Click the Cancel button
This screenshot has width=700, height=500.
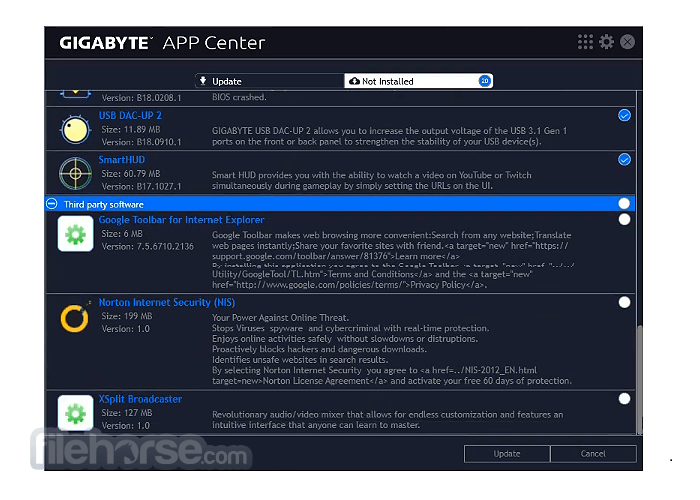coord(593,454)
